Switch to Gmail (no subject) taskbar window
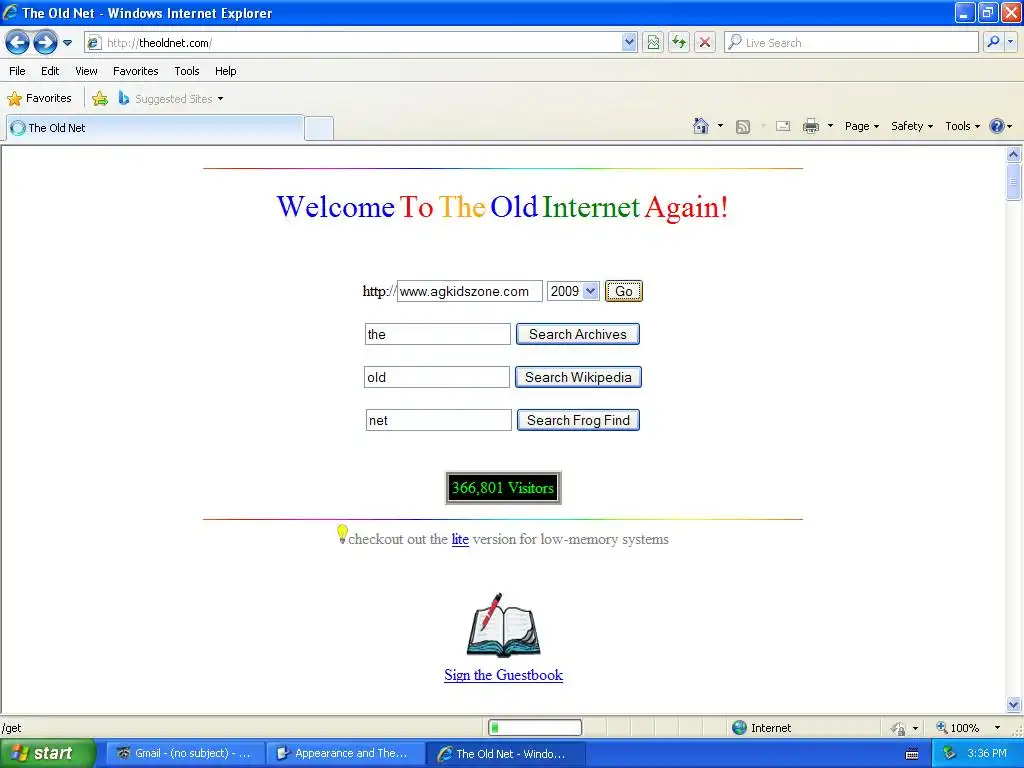This screenshot has width=1024, height=768. pyautogui.click(x=183, y=754)
